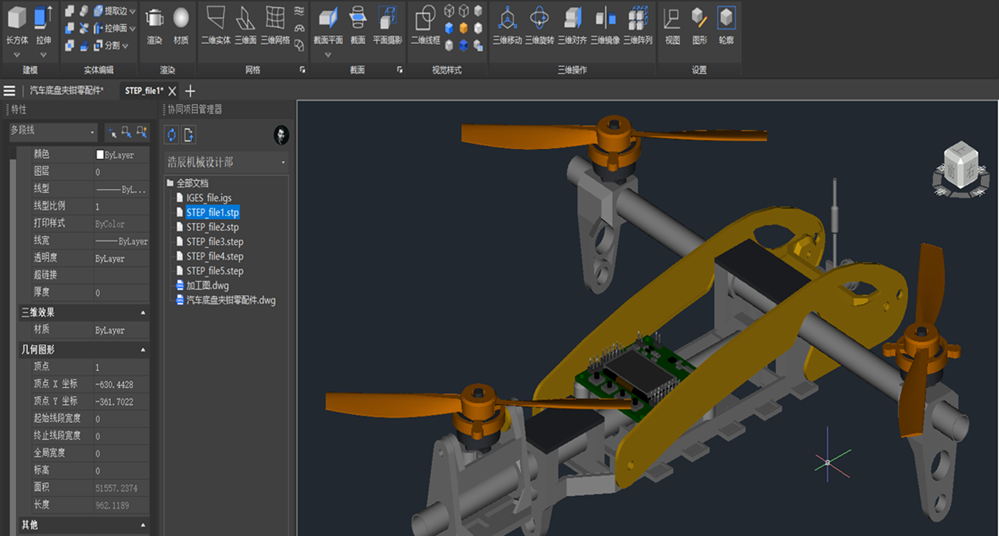Image resolution: width=999 pixels, height=536 pixels.
Task: Click the 材质 ByLayer value field
Action: point(121,330)
